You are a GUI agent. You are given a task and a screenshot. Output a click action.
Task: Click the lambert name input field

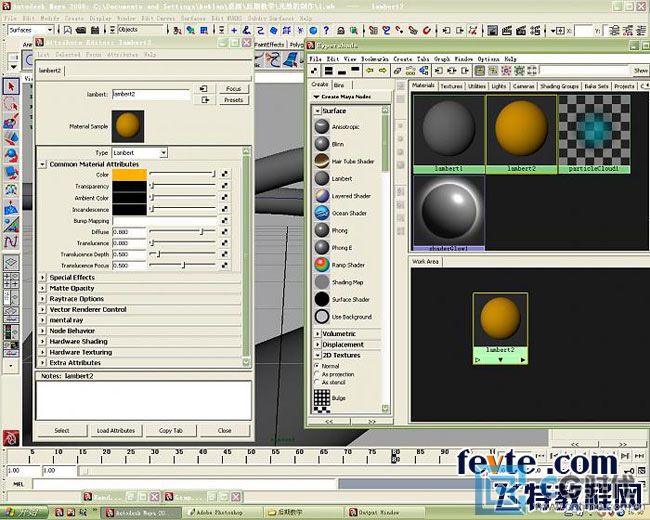[151, 94]
